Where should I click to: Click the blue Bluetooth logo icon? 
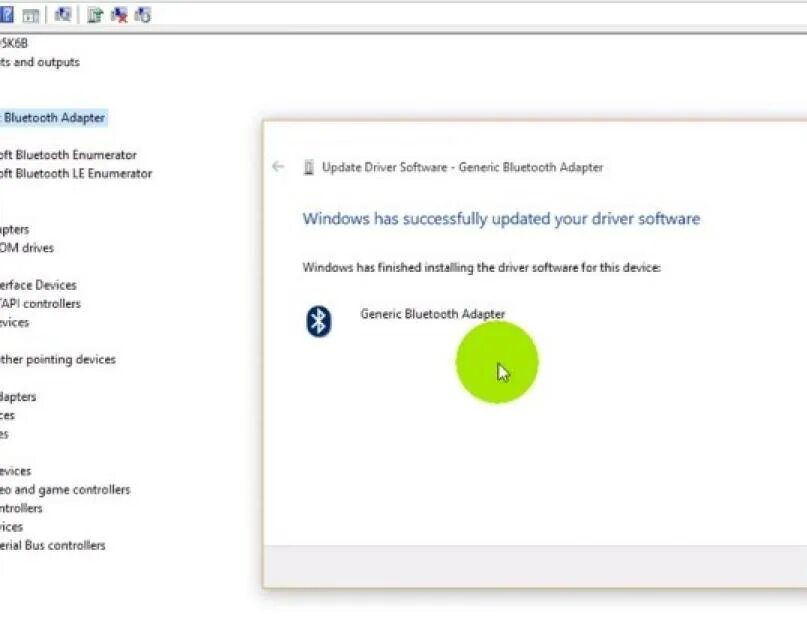tap(319, 321)
